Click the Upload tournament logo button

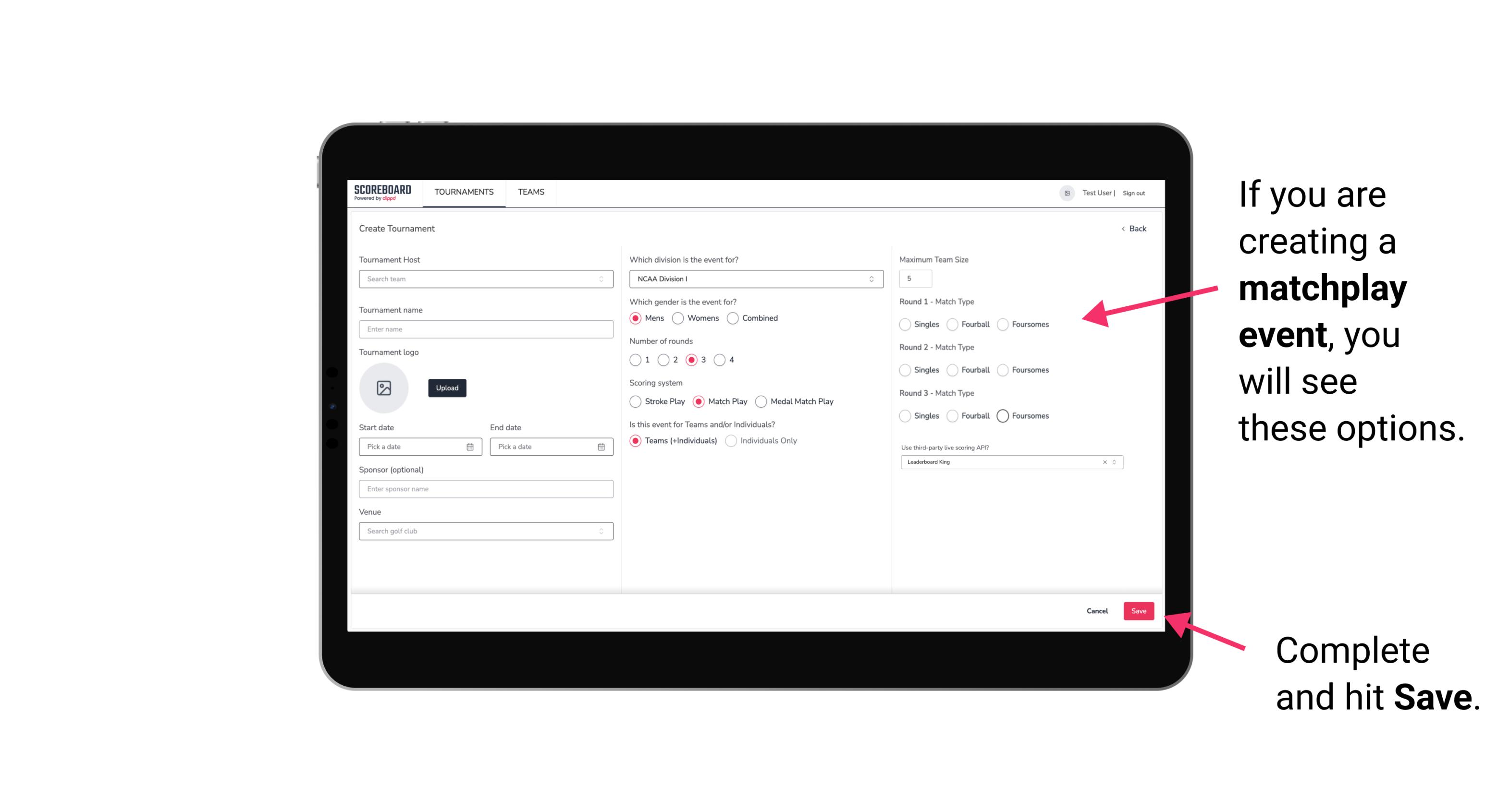[447, 388]
